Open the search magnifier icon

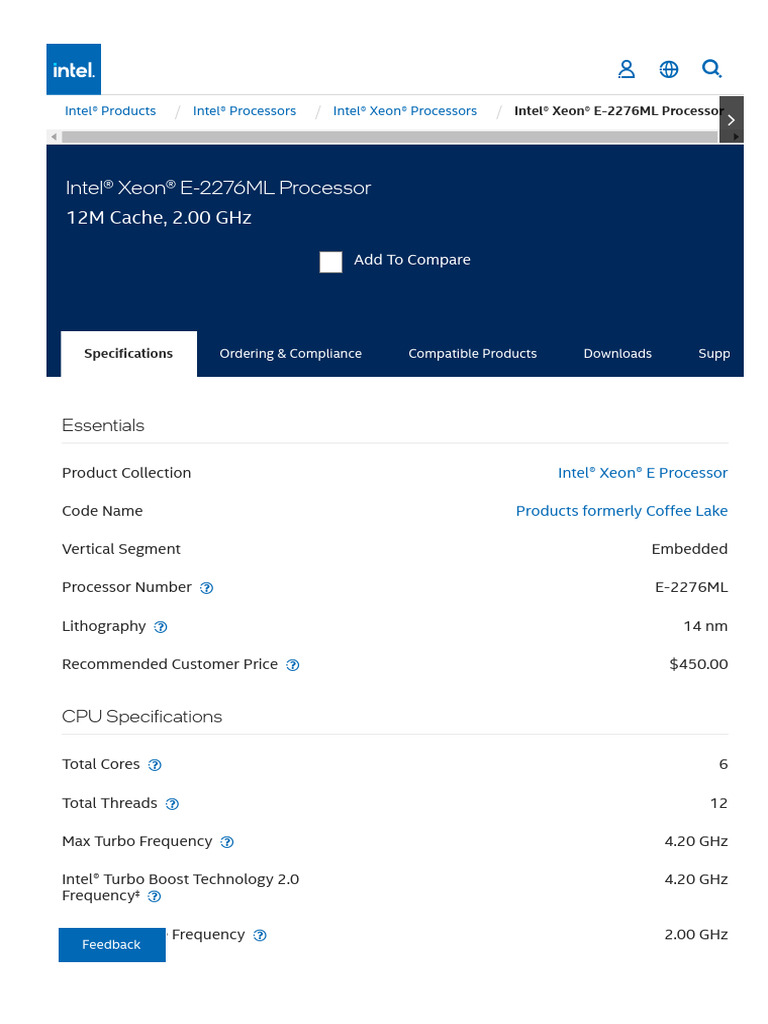(x=712, y=69)
